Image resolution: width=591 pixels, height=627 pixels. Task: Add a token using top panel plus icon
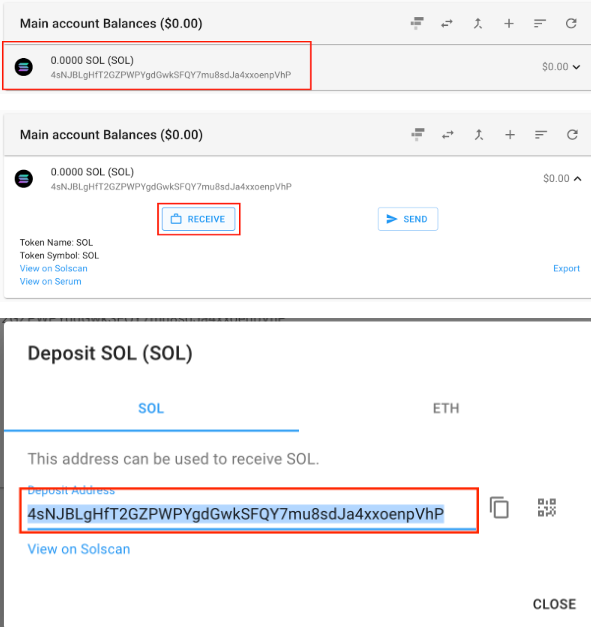[509, 24]
